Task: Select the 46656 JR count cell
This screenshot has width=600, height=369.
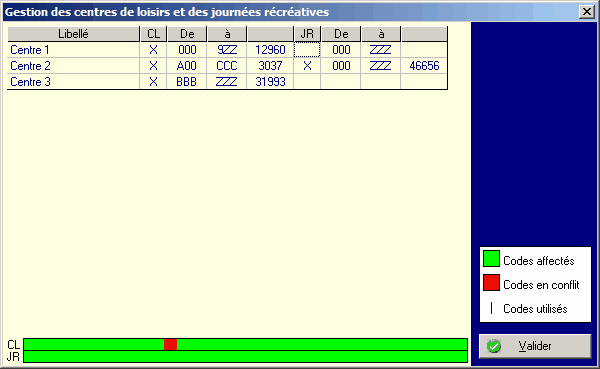Action: [x=424, y=66]
